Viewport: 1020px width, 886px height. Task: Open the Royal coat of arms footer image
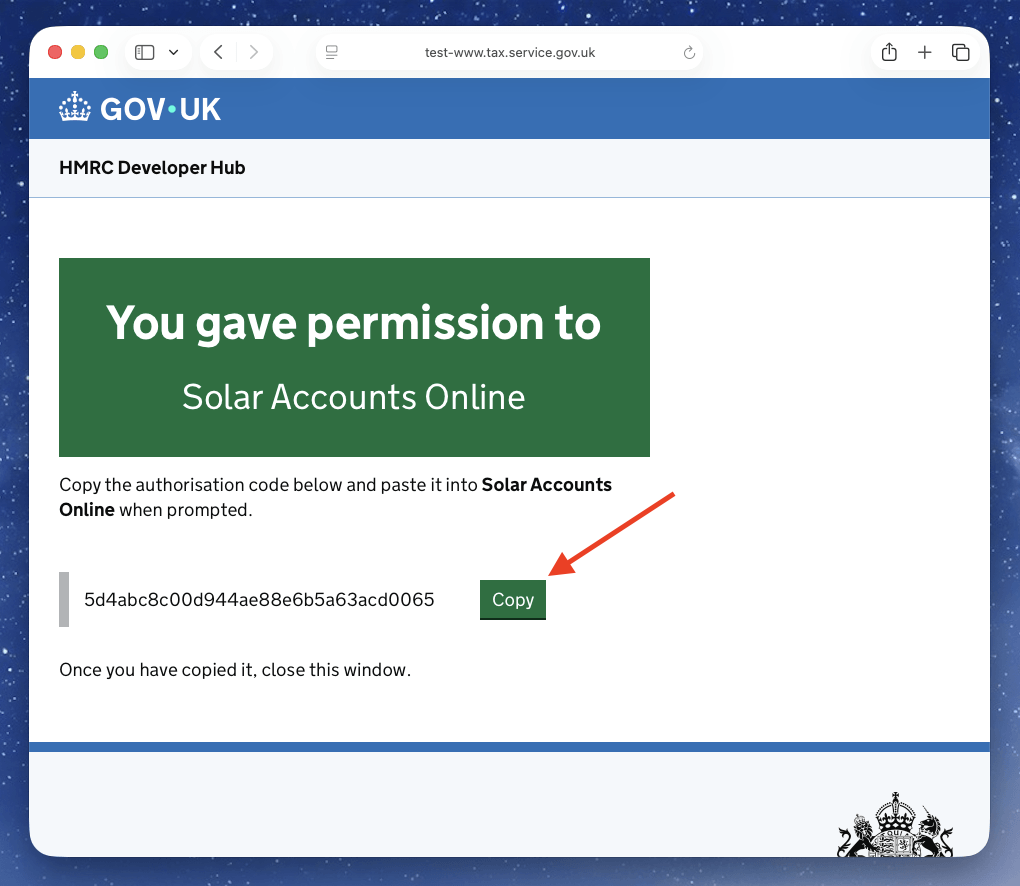pyautogui.click(x=895, y=824)
